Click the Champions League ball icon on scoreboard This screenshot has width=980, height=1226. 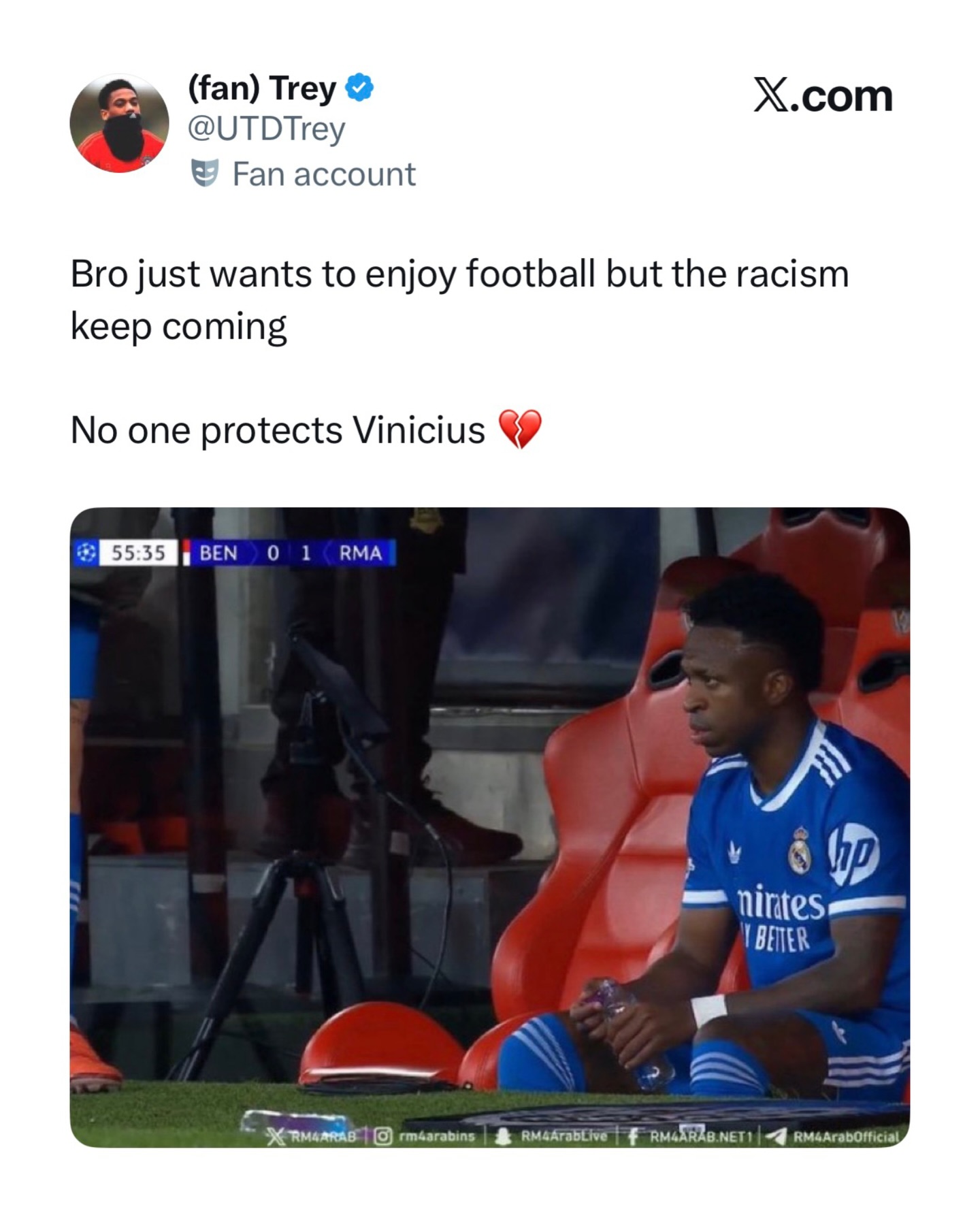click(86, 553)
